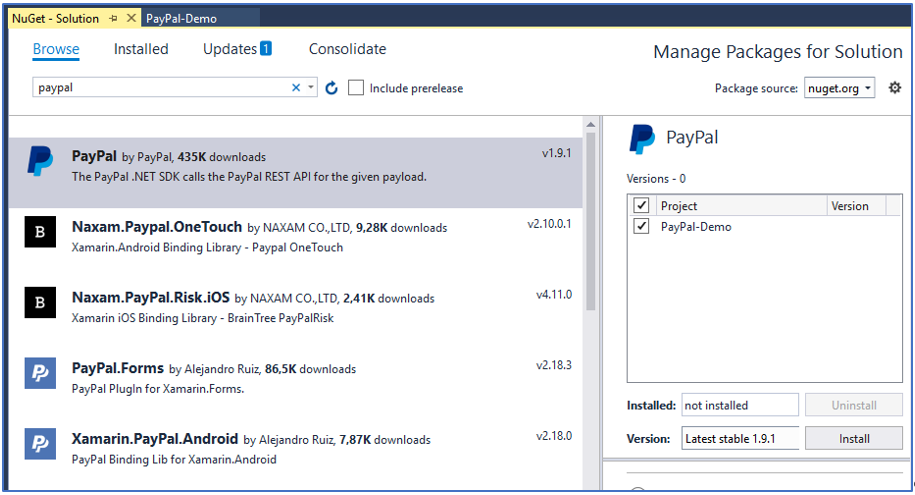
Task: Toggle Include prerelease checkbox
Action: (x=356, y=88)
